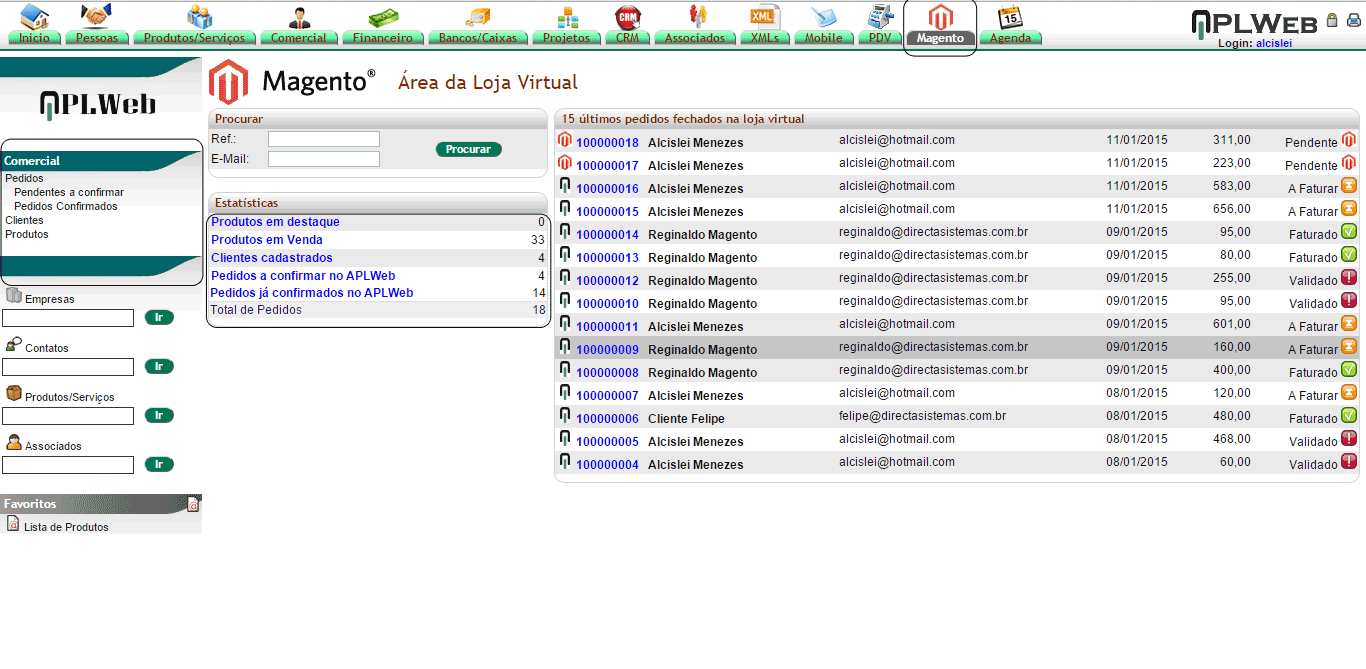
Task: Click the green Procurar button
Action: [x=468, y=149]
